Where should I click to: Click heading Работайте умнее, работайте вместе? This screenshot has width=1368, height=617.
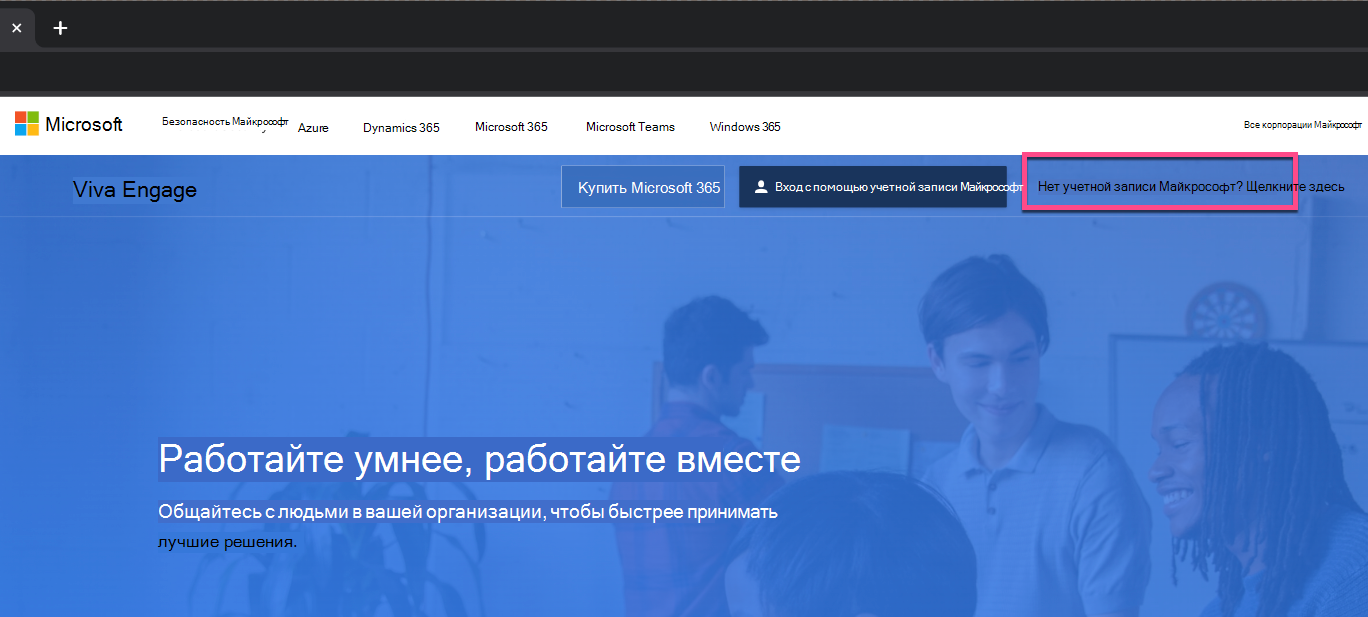click(x=480, y=459)
